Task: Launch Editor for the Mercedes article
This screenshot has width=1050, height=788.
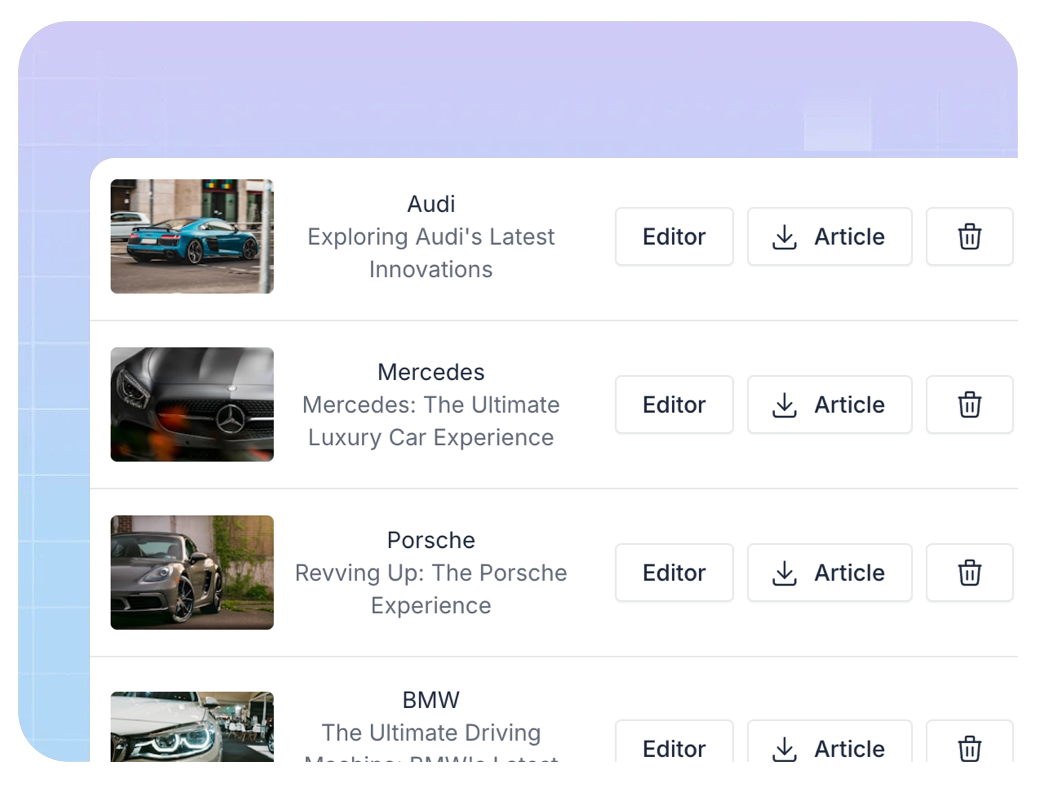Action: 674,405
